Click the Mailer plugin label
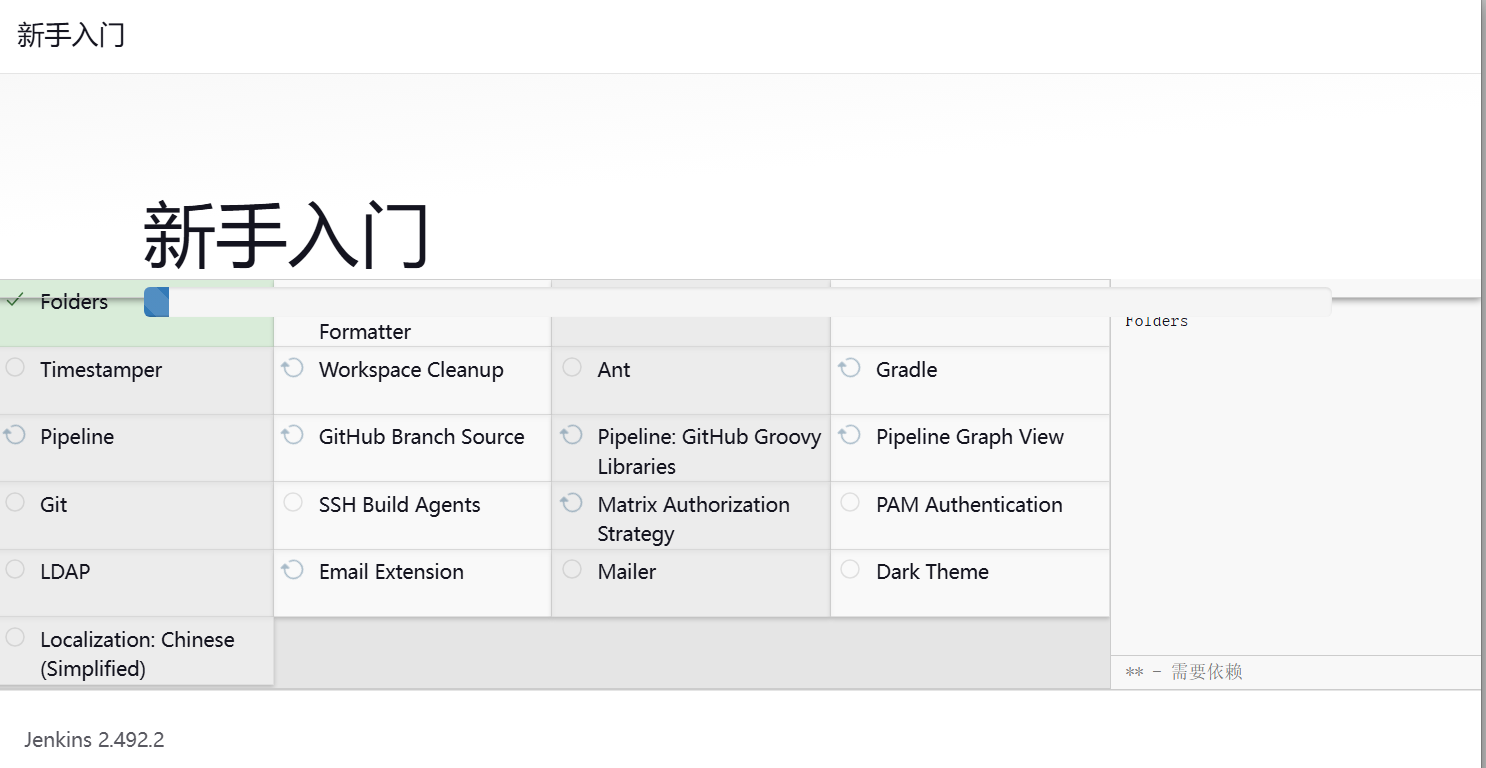This screenshot has width=1486, height=768. 627,572
